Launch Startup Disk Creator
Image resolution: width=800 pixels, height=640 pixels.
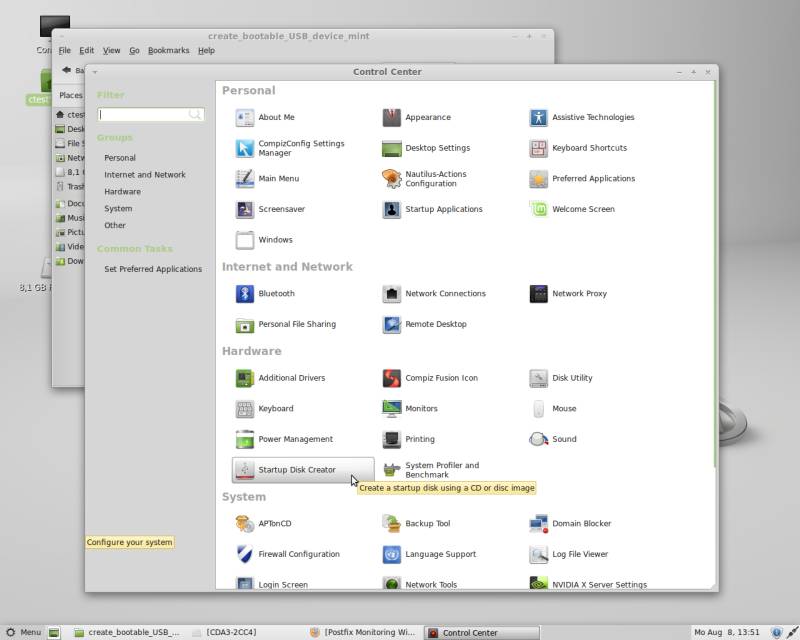[303, 470]
